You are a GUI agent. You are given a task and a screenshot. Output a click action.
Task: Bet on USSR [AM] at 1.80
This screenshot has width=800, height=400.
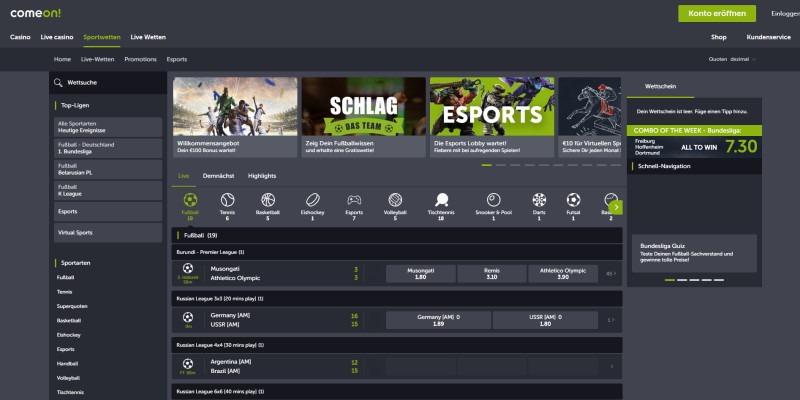[x=545, y=320]
